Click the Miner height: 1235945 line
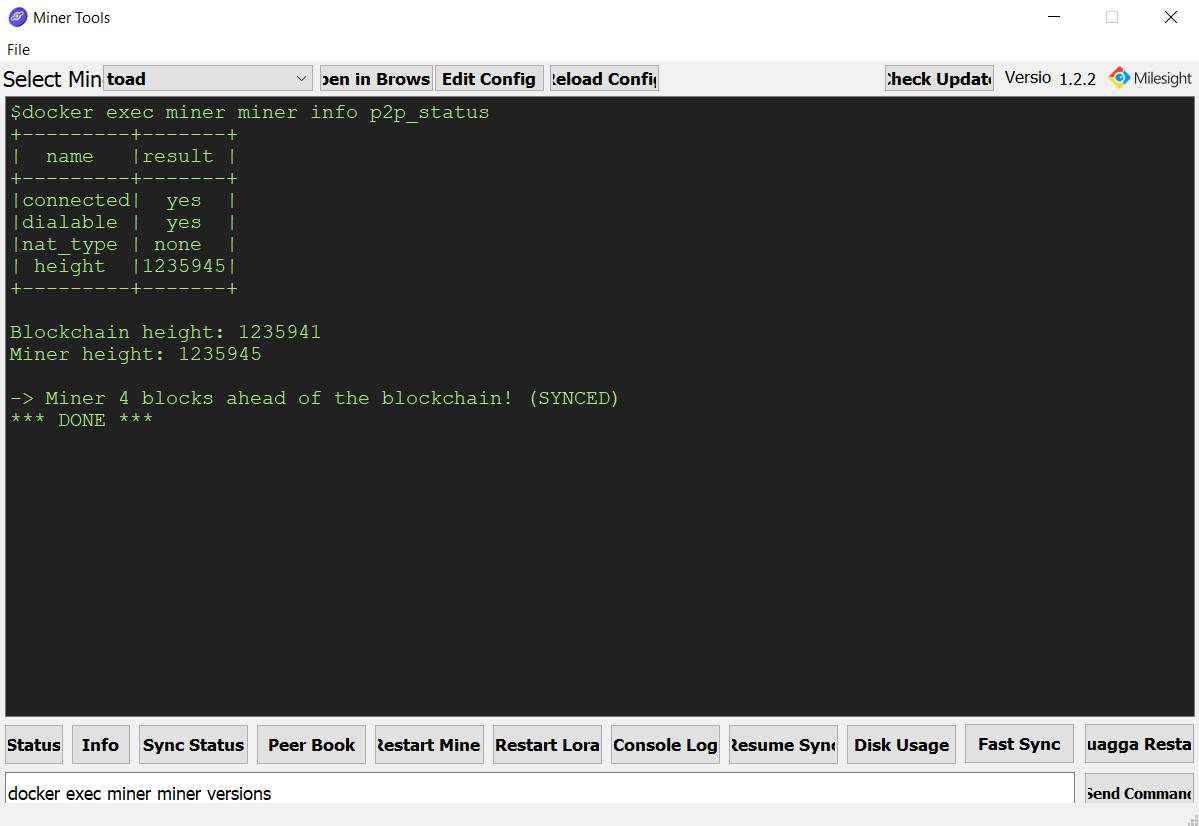Screen dimensions: 1199x826 135,354
